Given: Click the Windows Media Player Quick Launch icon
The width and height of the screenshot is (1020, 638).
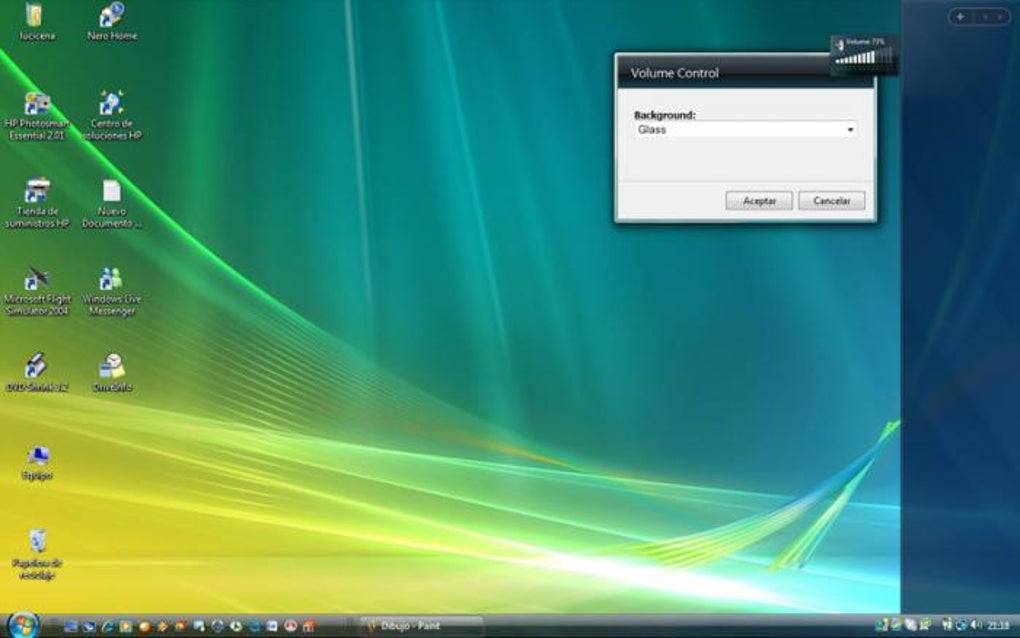Looking at the screenshot, I should tap(126, 626).
